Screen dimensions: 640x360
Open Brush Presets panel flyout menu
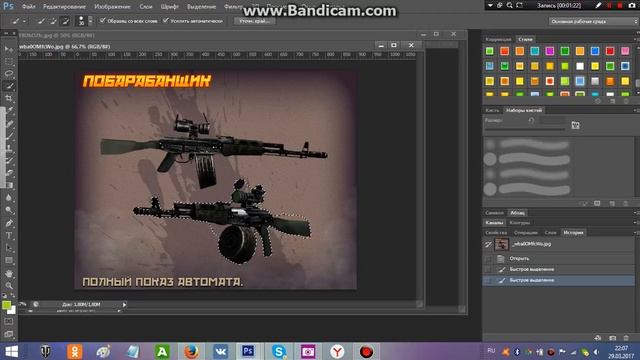(636, 110)
